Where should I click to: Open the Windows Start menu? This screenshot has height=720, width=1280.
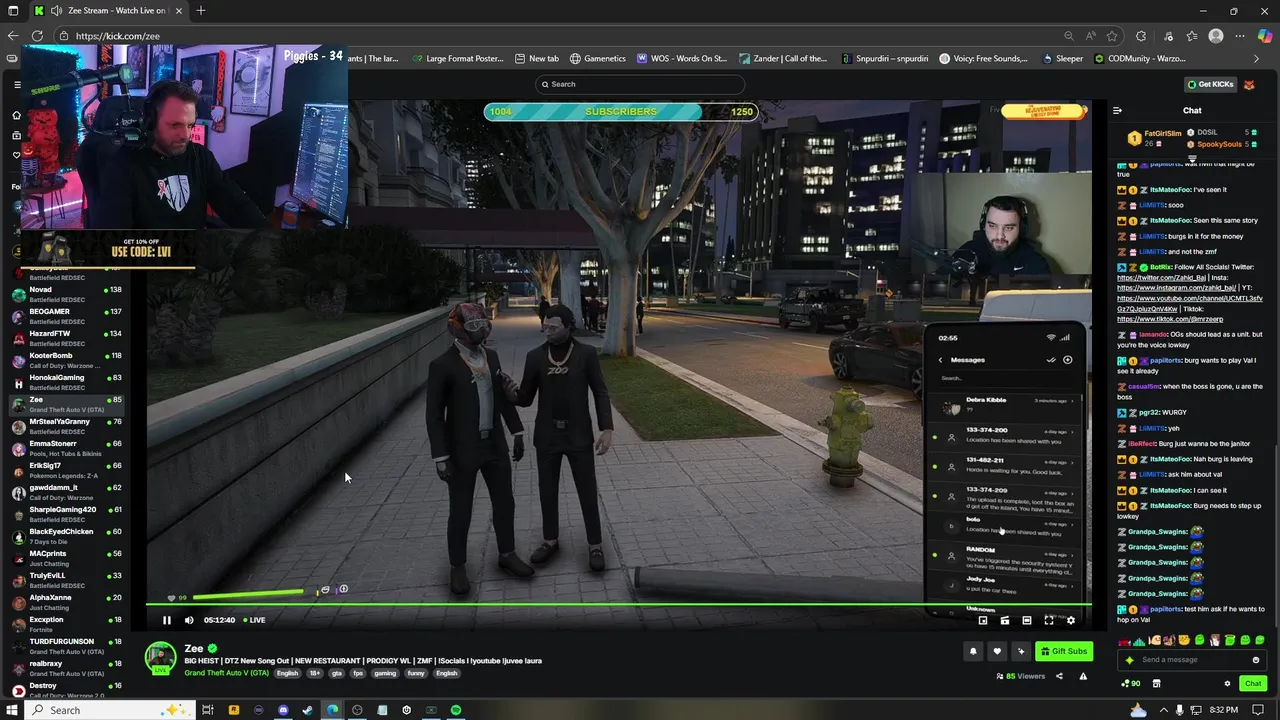[x=12, y=710]
